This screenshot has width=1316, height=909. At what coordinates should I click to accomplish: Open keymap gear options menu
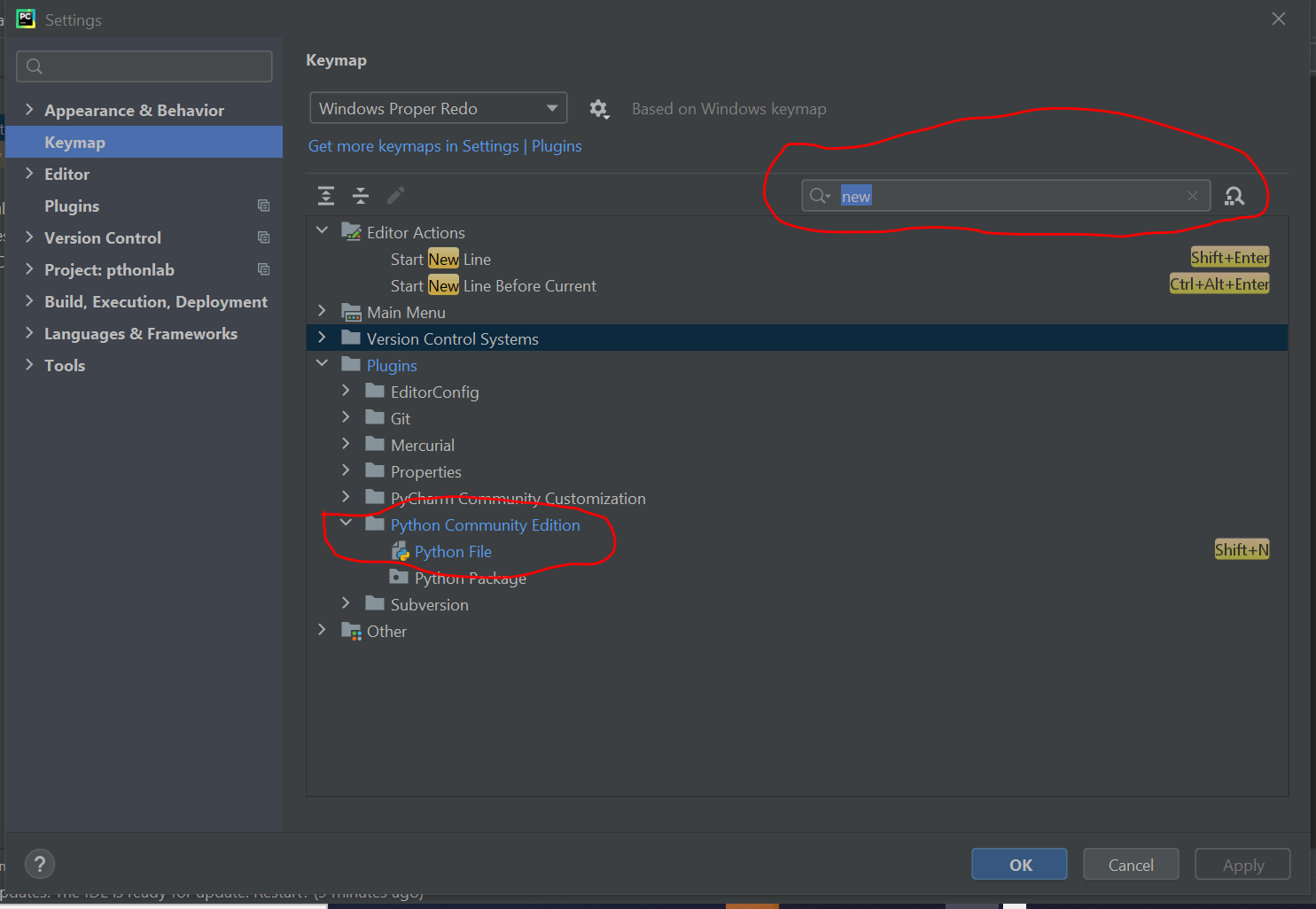coord(599,109)
